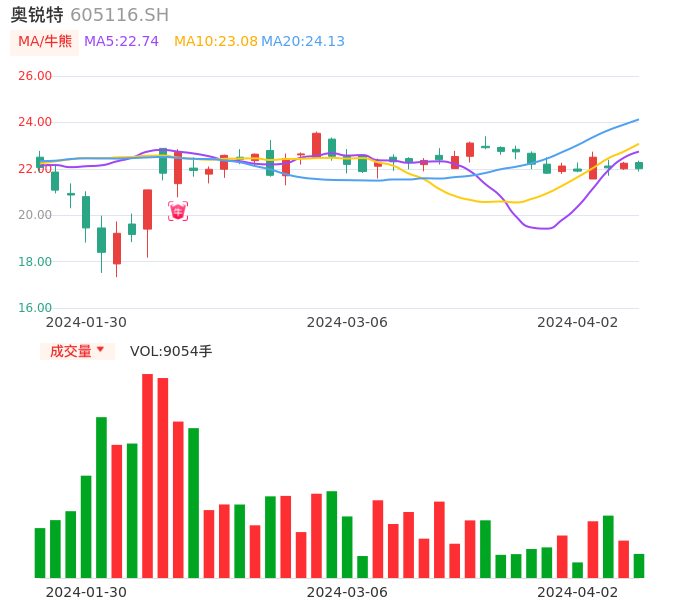This screenshot has height=606, width=686.
Task: Click the tall green volume bar near 2024-01-30
Action: tap(101, 497)
